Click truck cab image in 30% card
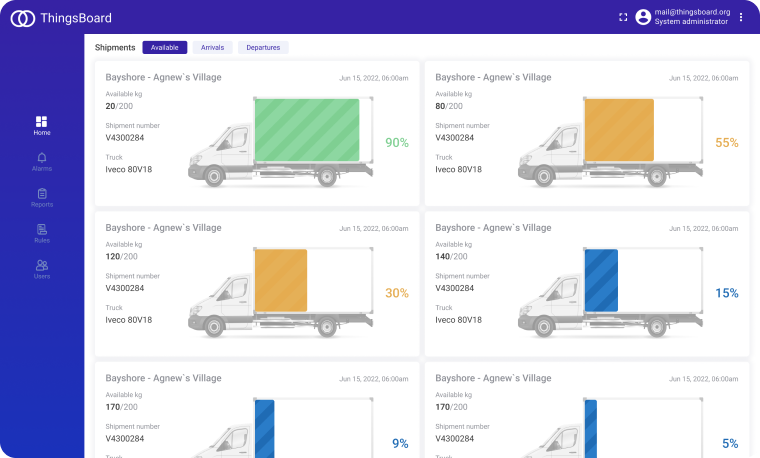The height and width of the screenshot is (458, 760). click(x=222, y=305)
